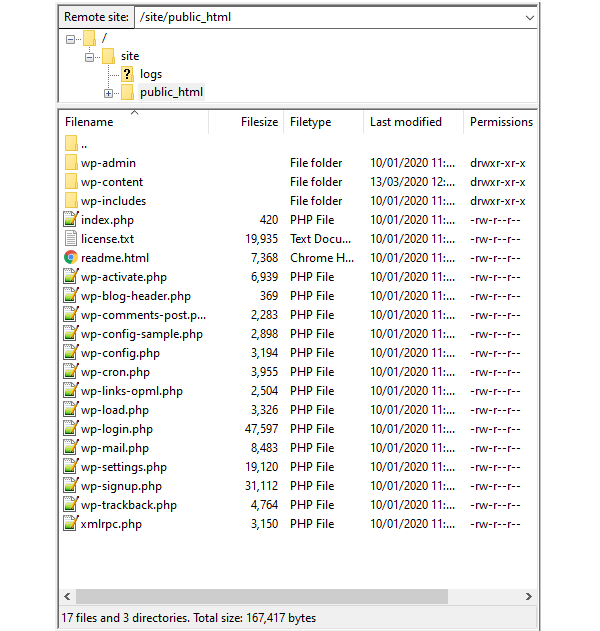Viewport: 600px width, 631px height.
Task: Click the horizontal scrollbar left arrow
Action: [x=67, y=596]
